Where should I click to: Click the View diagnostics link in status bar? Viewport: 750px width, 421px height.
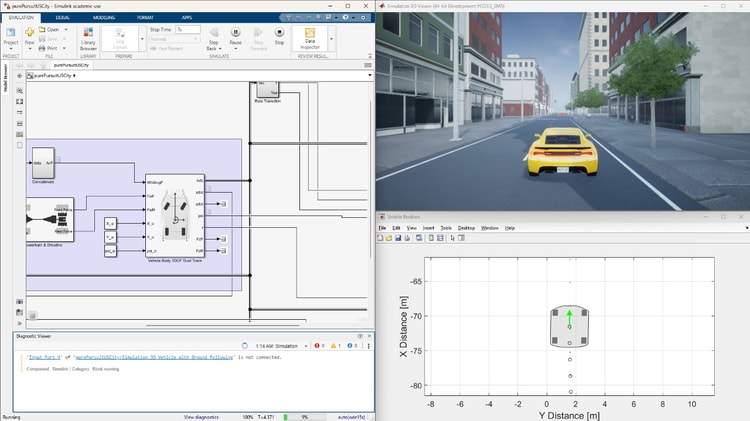[x=203, y=417]
